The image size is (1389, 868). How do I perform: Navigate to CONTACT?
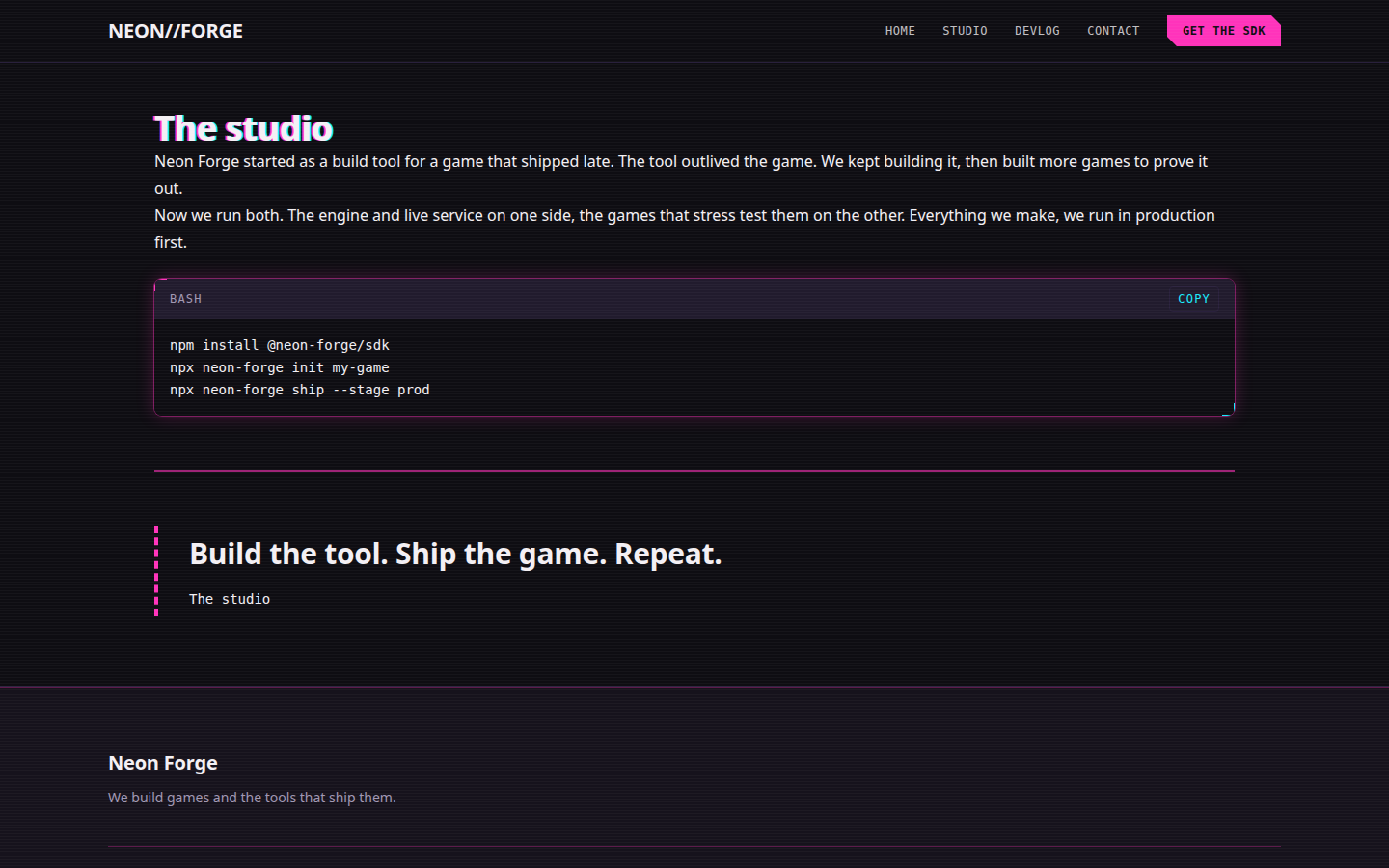(1113, 31)
